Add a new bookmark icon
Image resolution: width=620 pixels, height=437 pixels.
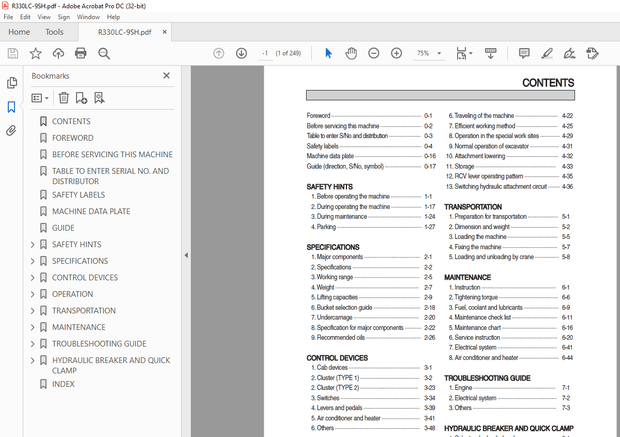(81, 98)
